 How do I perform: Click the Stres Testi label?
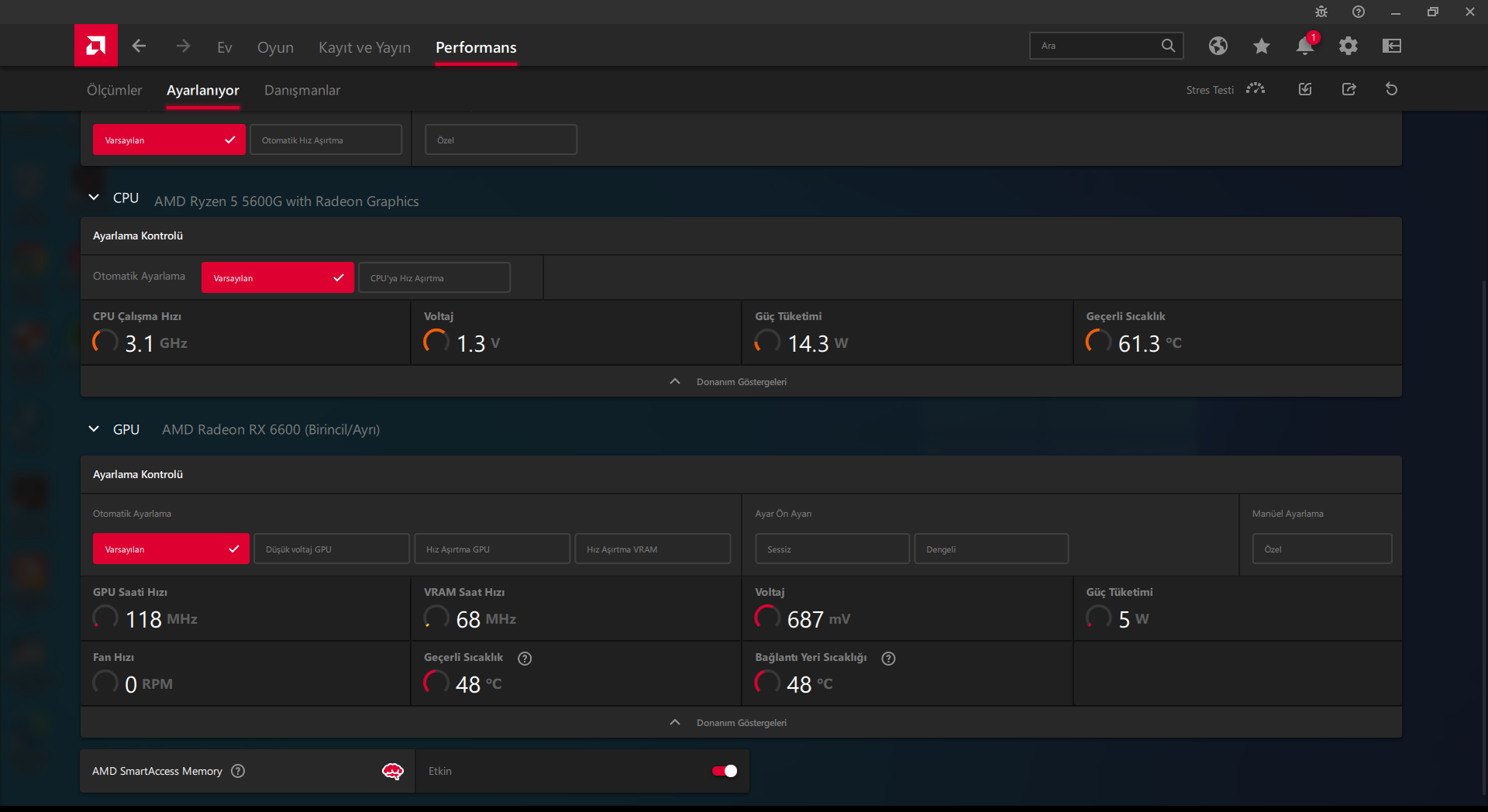click(1210, 90)
